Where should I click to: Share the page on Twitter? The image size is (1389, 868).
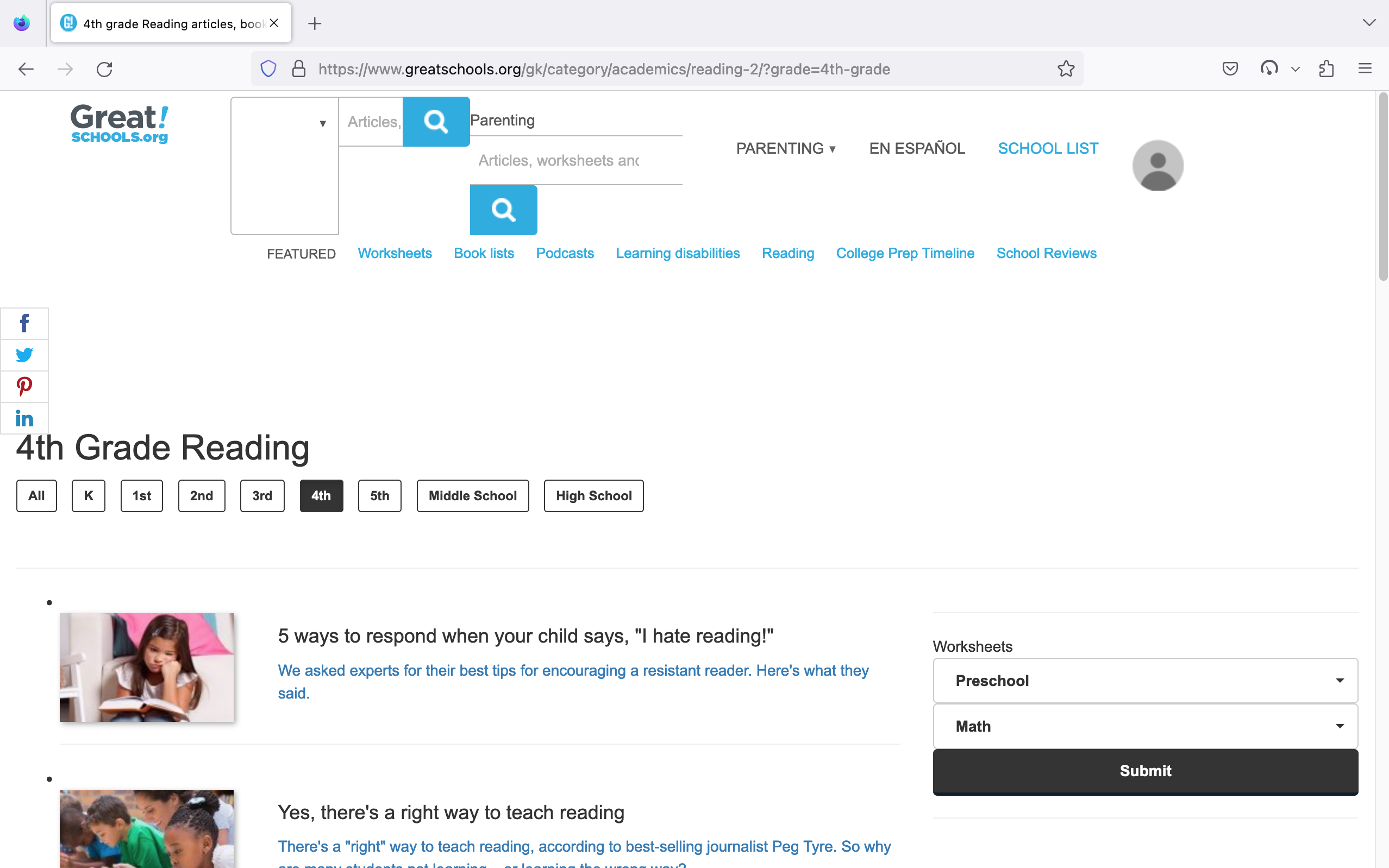pos(24,355)
